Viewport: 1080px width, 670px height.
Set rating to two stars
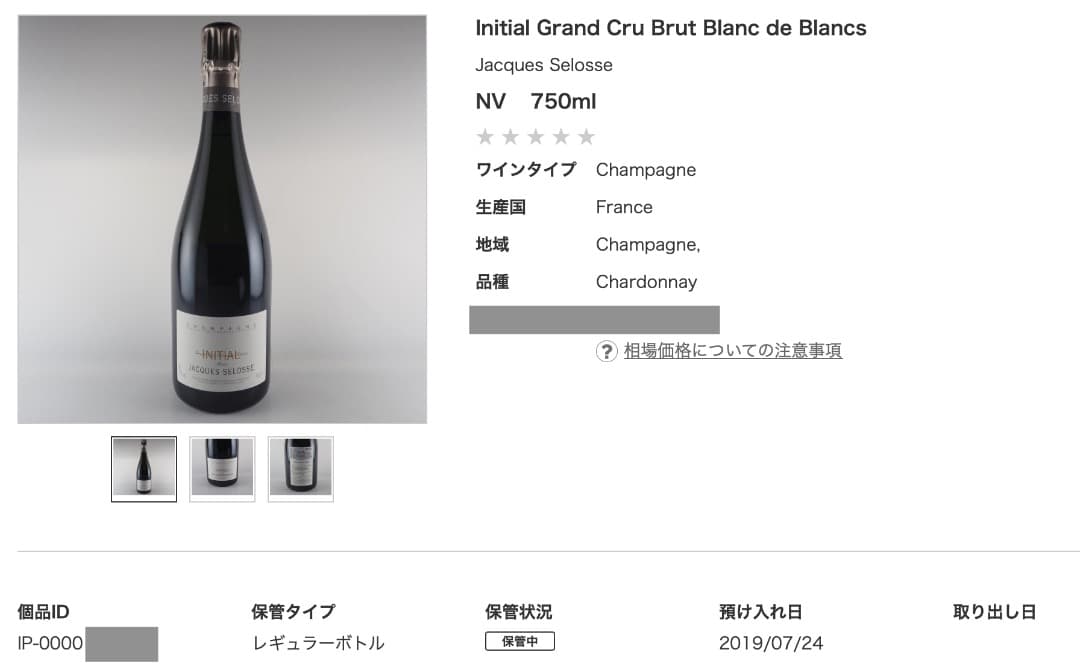click(x=510, y=137)
